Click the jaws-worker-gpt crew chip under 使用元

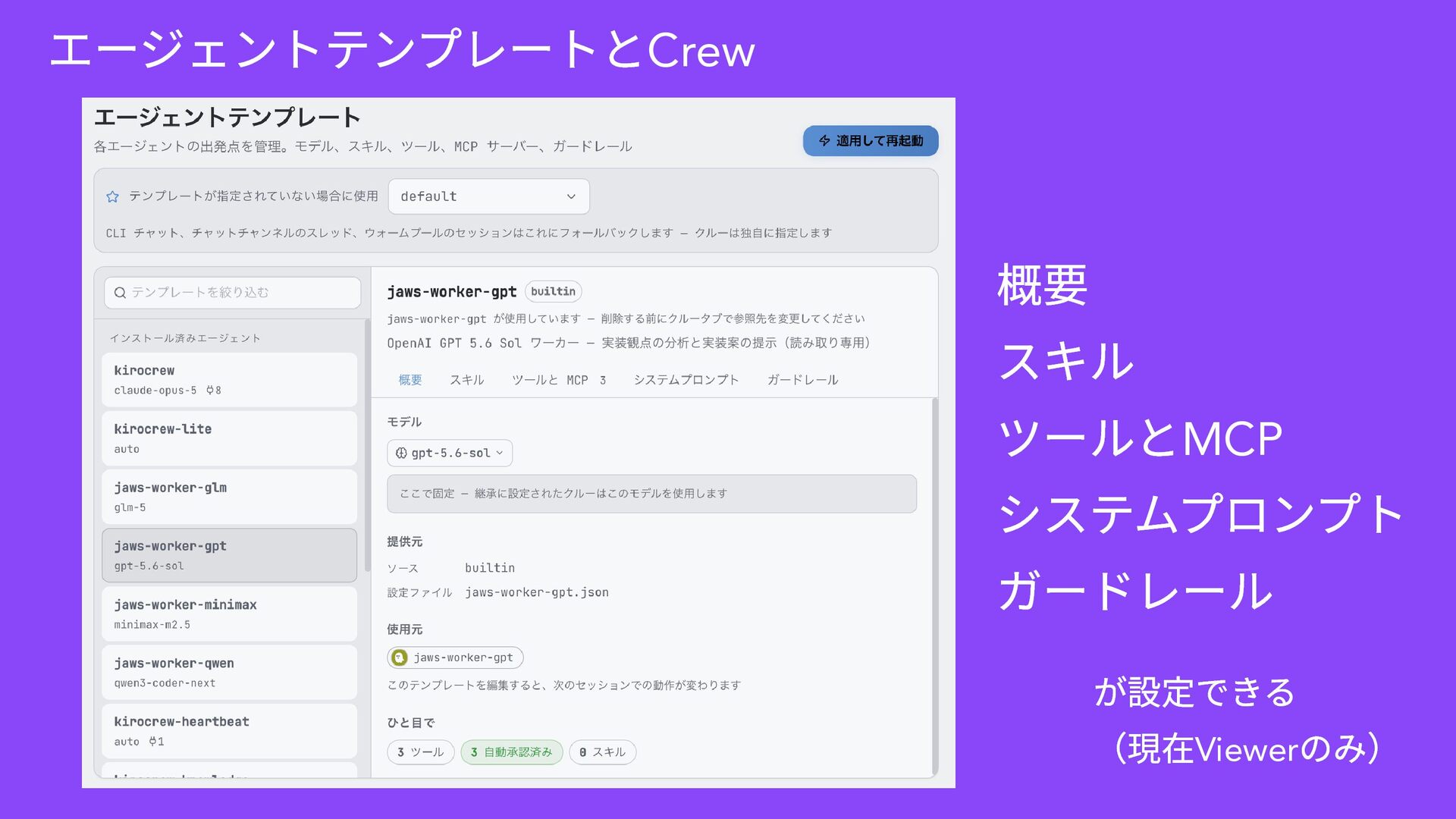pyautogui.click(x=455, y=657)
